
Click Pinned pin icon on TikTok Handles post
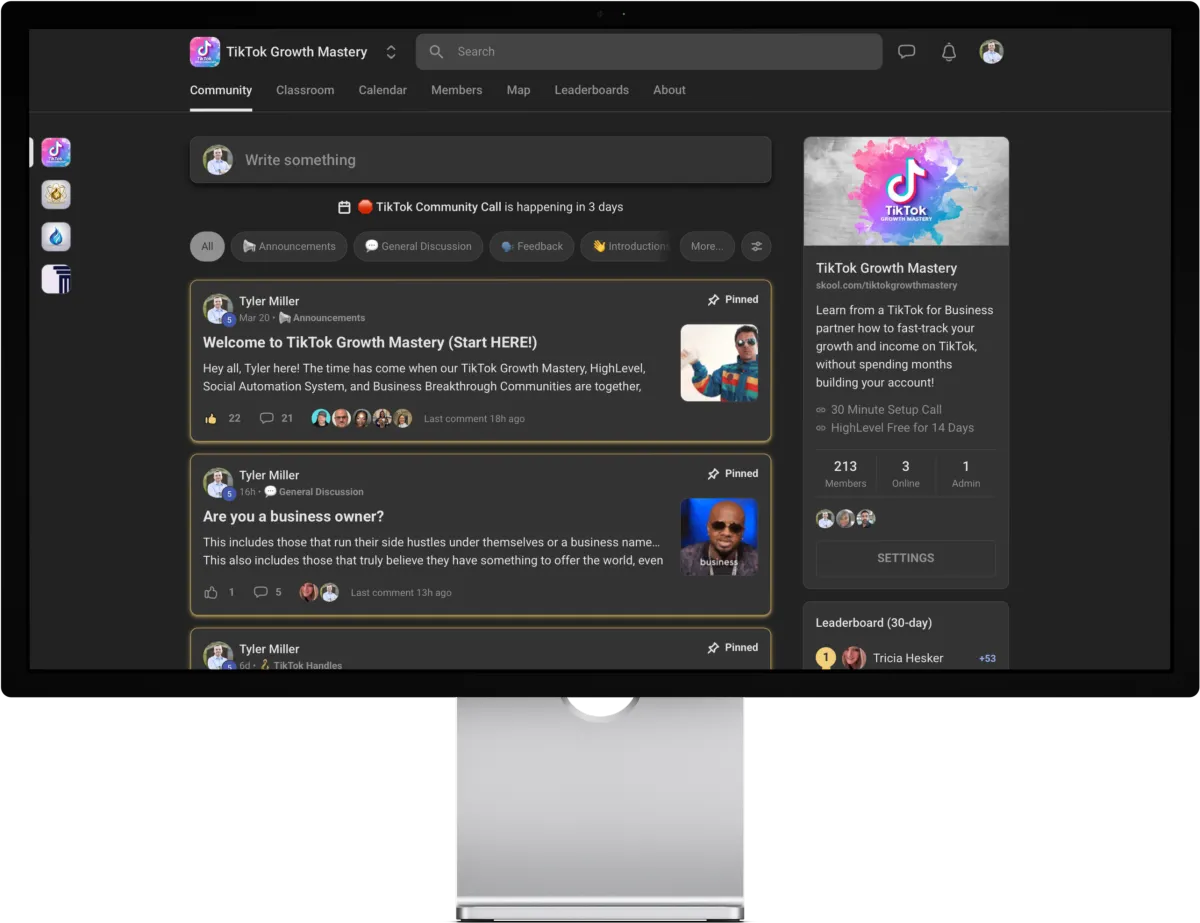(713, 647)
